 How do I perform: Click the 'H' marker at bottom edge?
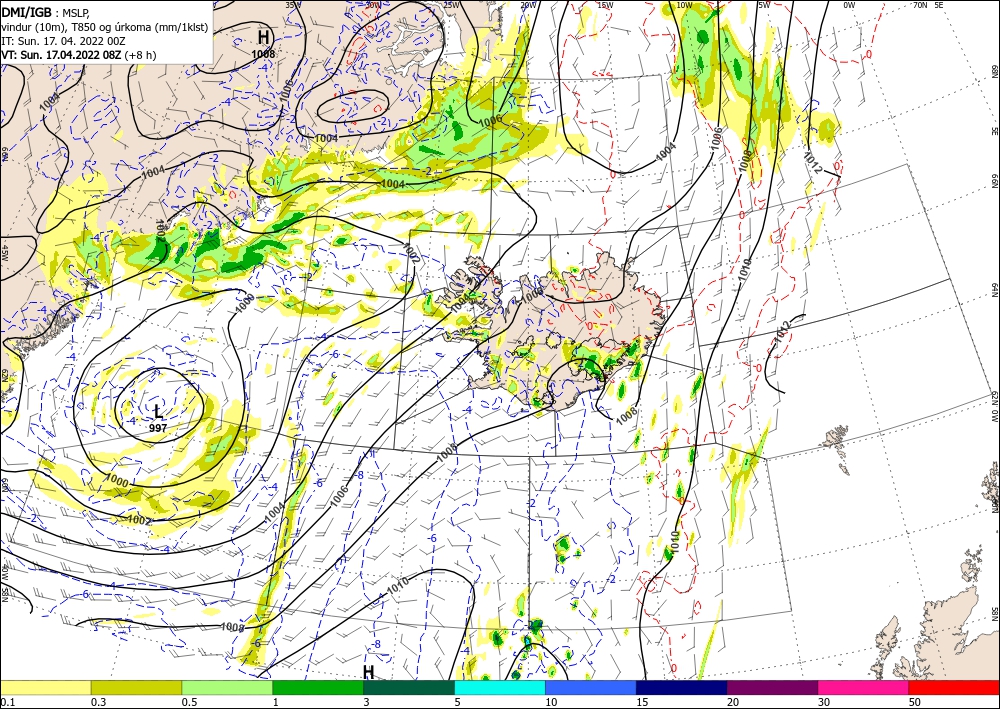[368, 671]
